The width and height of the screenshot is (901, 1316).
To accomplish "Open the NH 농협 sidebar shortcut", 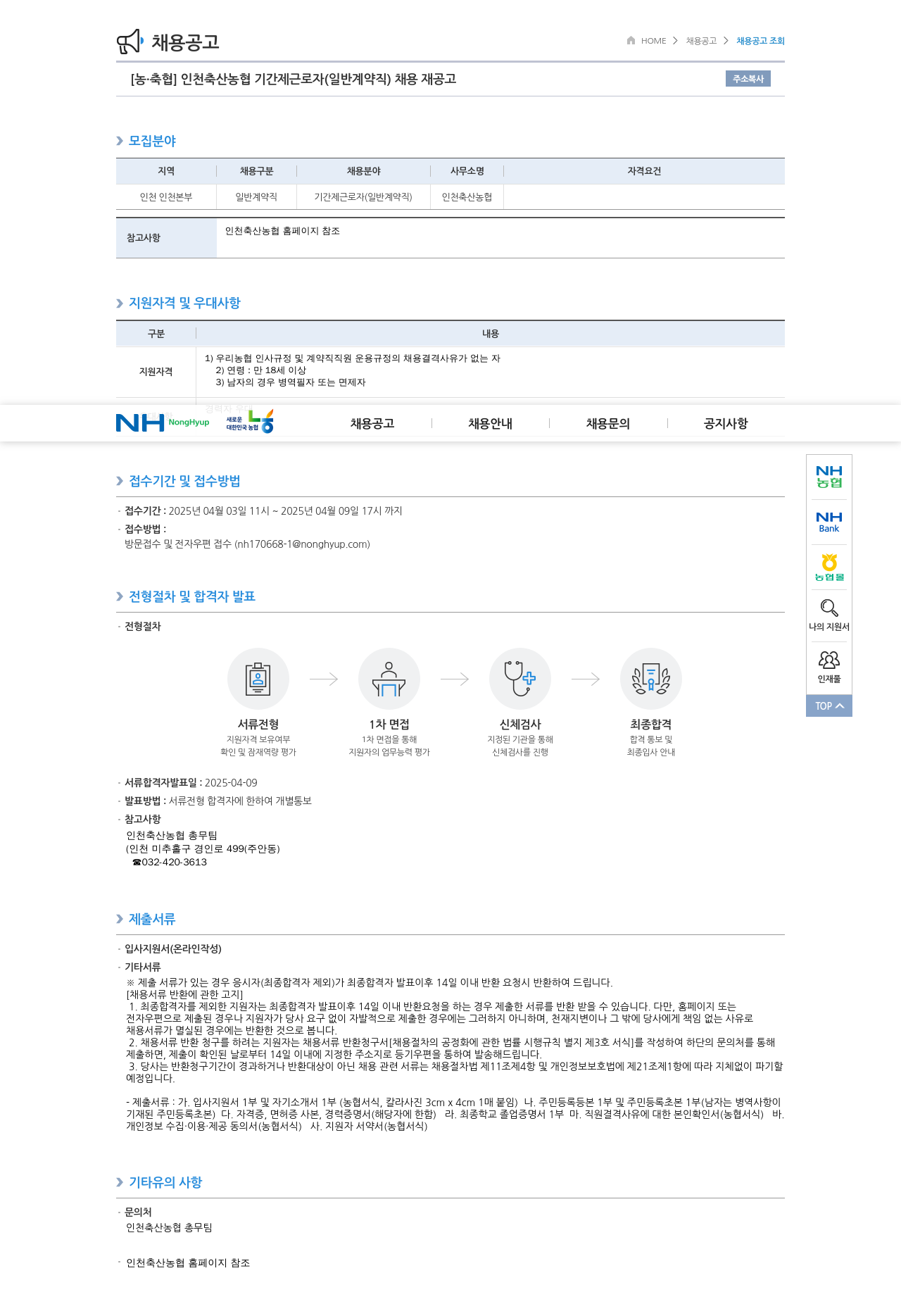I will 829,477.
